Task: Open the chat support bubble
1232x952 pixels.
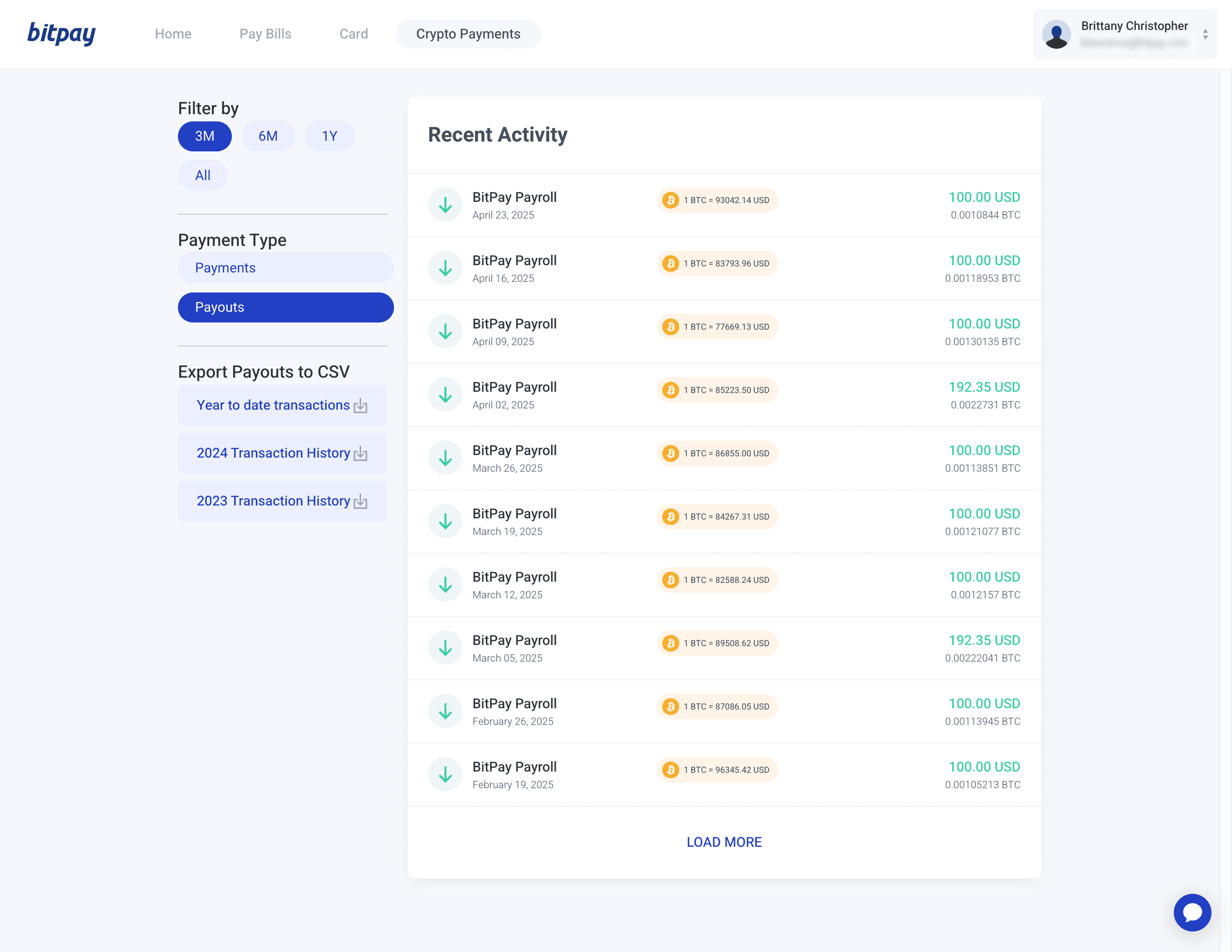Action: [x=1192, y=912]
